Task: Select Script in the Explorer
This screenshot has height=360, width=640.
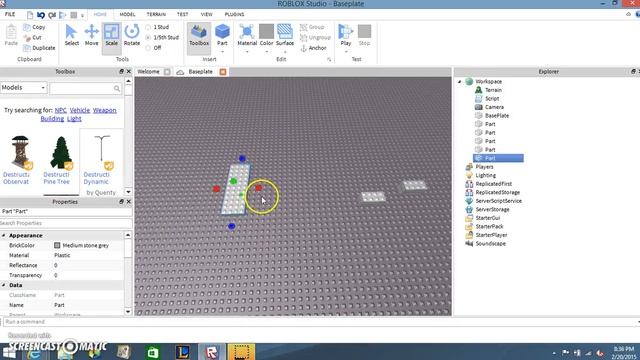Action: (x=492, y=98)
